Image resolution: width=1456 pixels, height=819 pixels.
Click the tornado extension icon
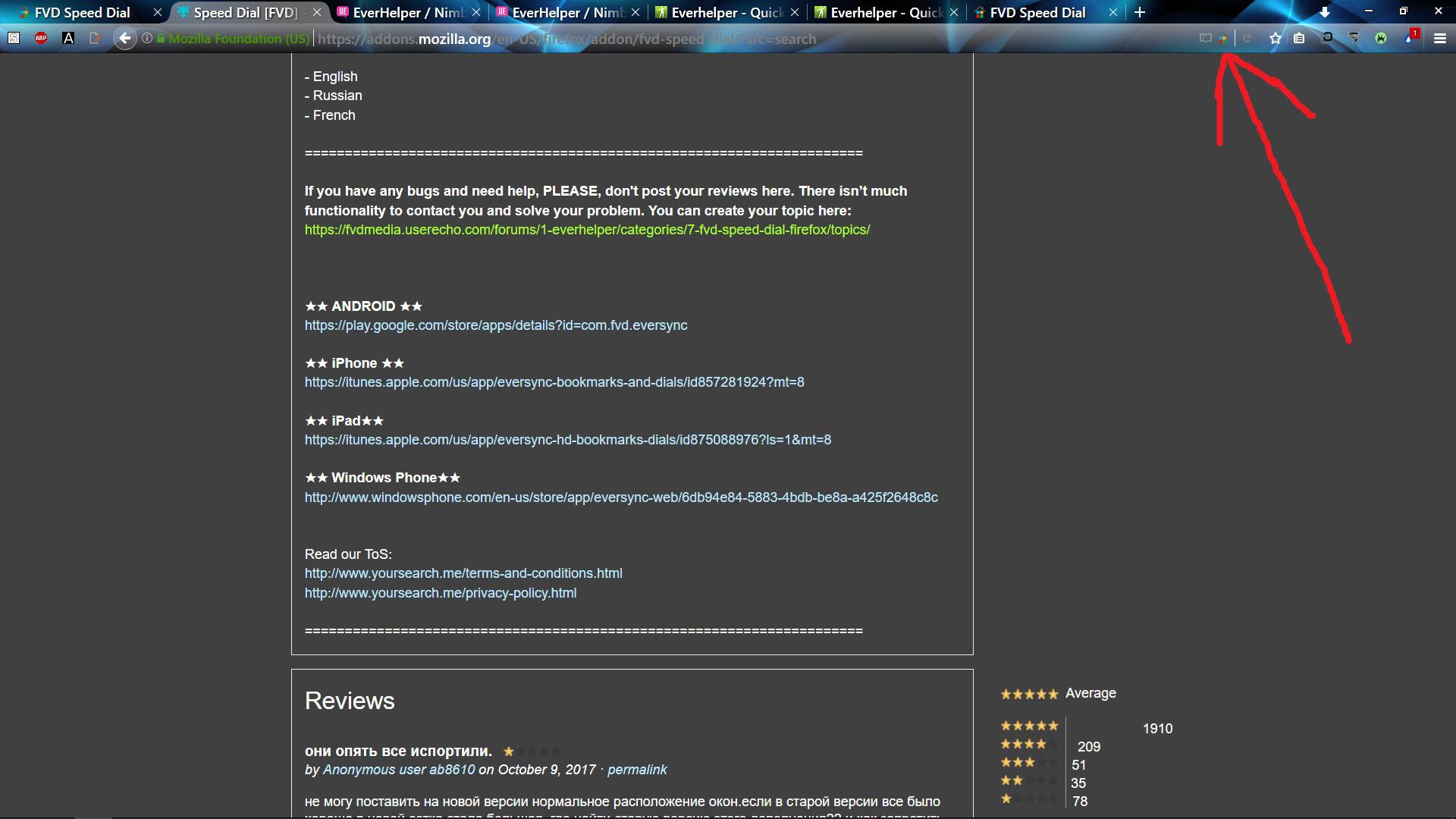point(1354,38)
